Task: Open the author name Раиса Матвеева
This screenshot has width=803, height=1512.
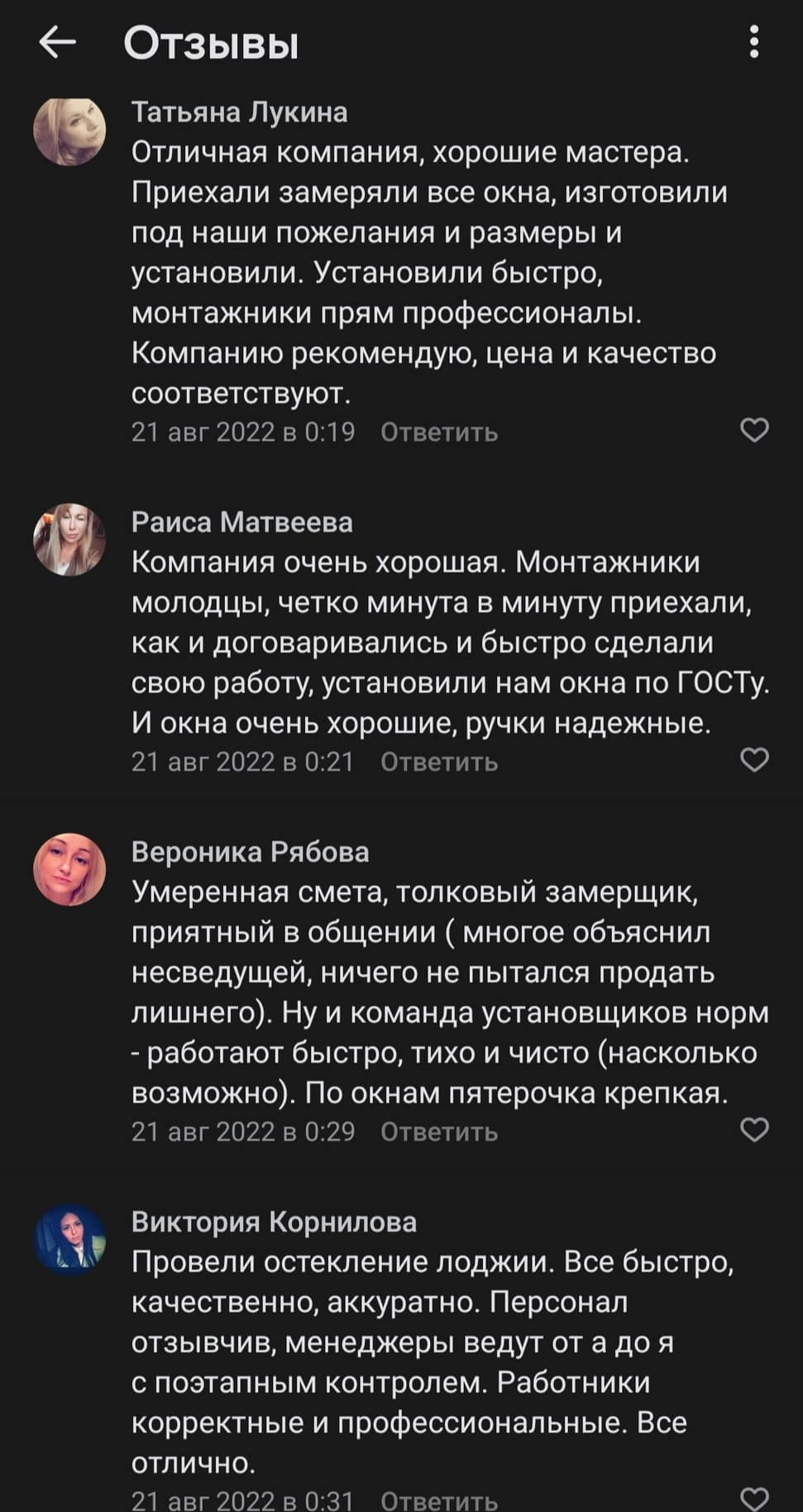Action: point(241,522)
